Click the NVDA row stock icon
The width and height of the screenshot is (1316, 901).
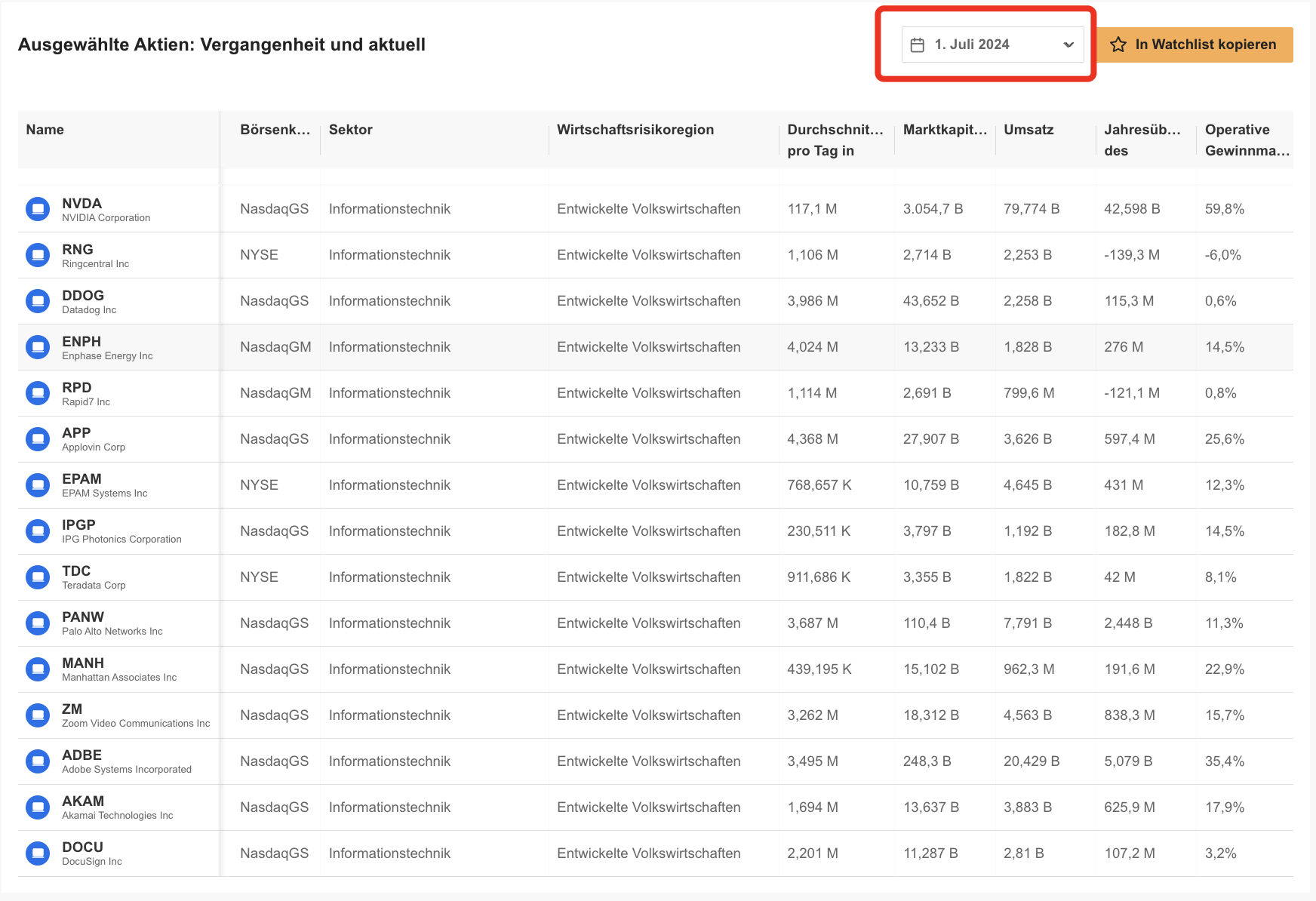click(38, 209)
